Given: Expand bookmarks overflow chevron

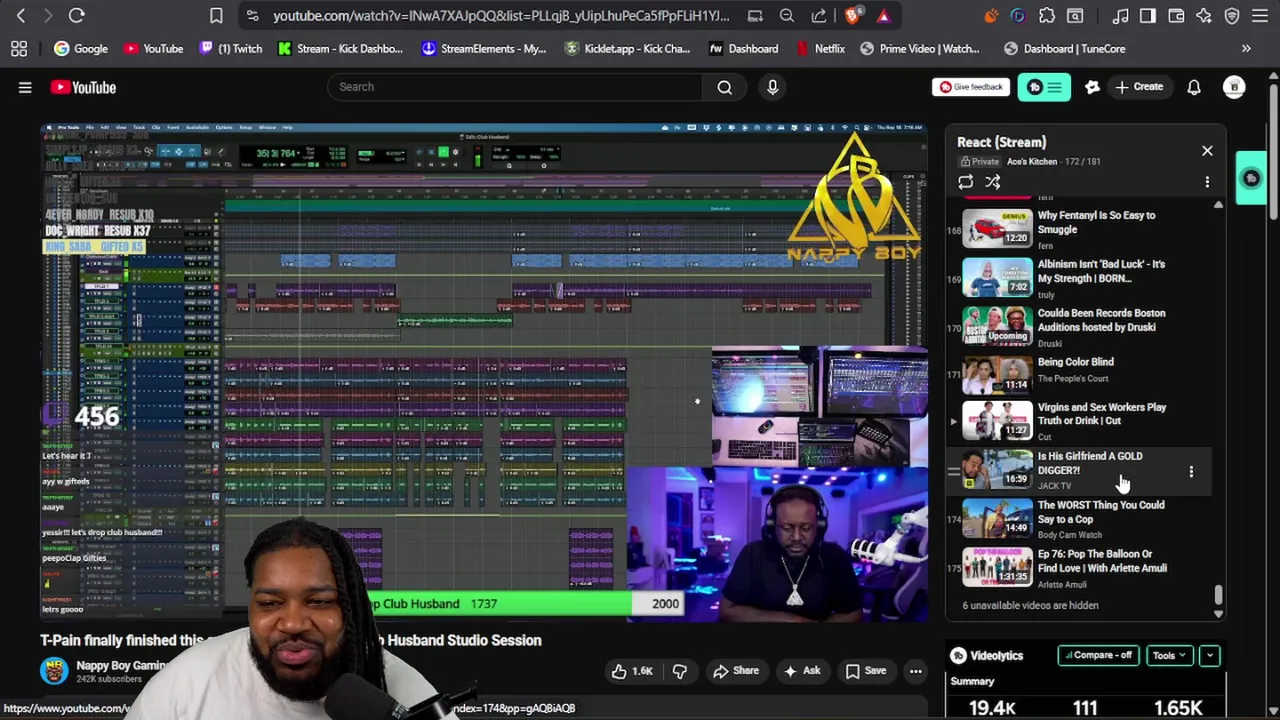Looking at the screenshot, I should 1246,48.
